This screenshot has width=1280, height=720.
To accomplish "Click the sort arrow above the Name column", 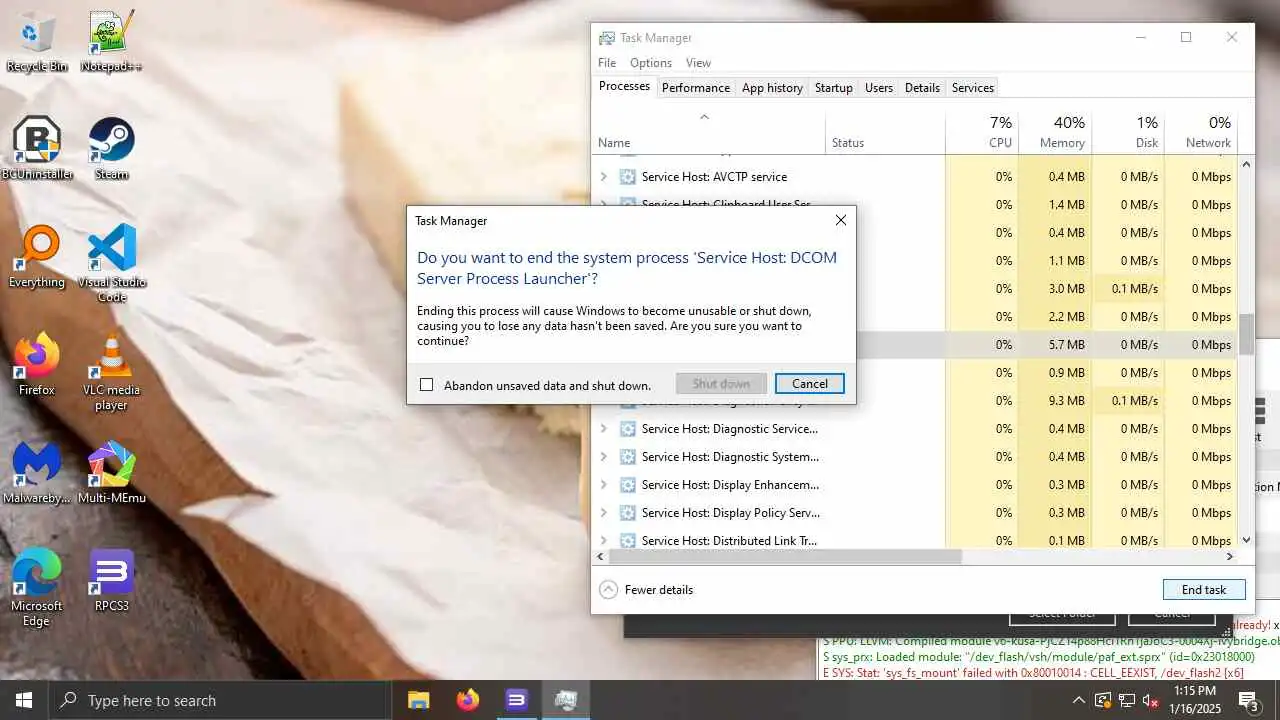I will pos(704,117).
